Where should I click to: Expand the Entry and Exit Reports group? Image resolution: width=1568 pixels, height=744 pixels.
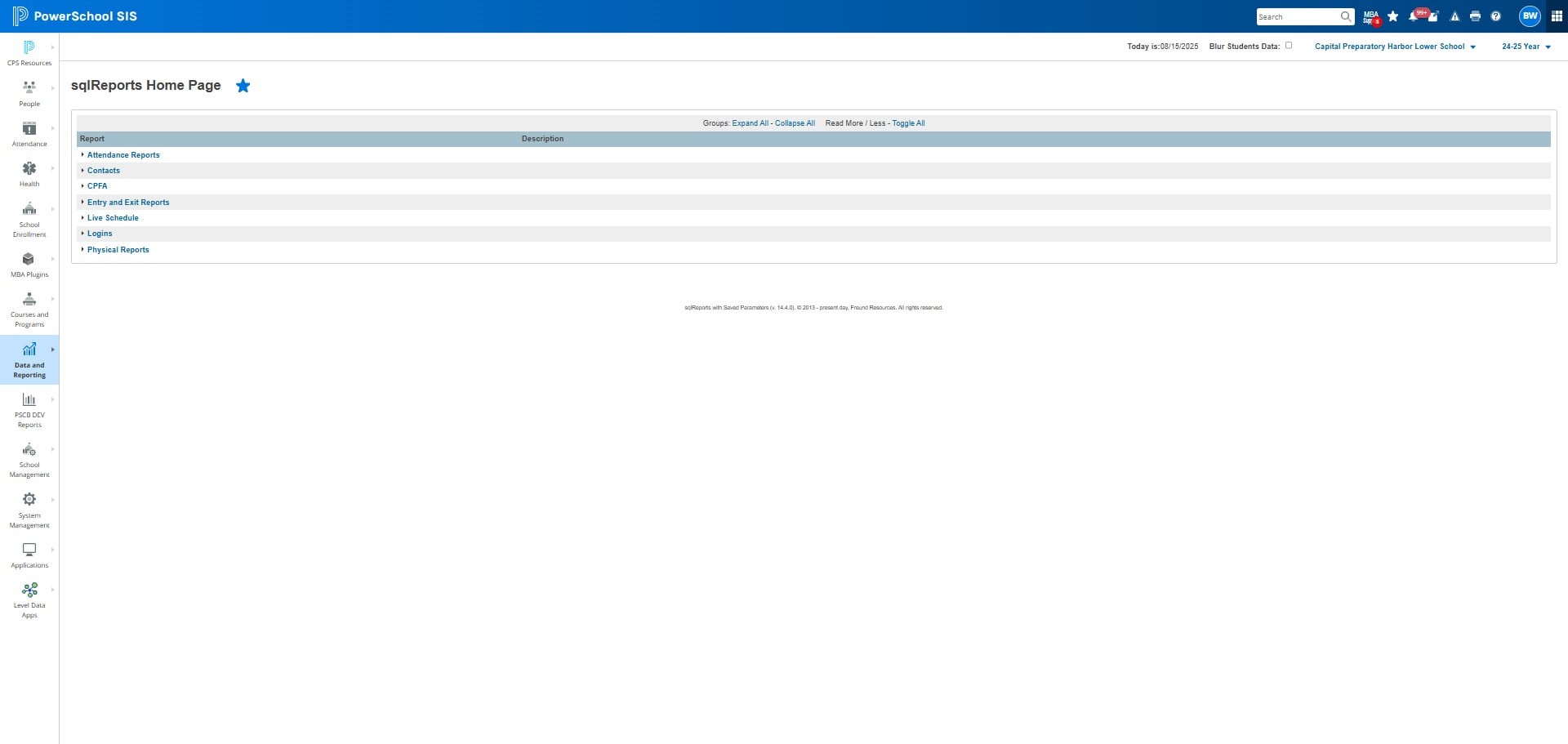128,203
